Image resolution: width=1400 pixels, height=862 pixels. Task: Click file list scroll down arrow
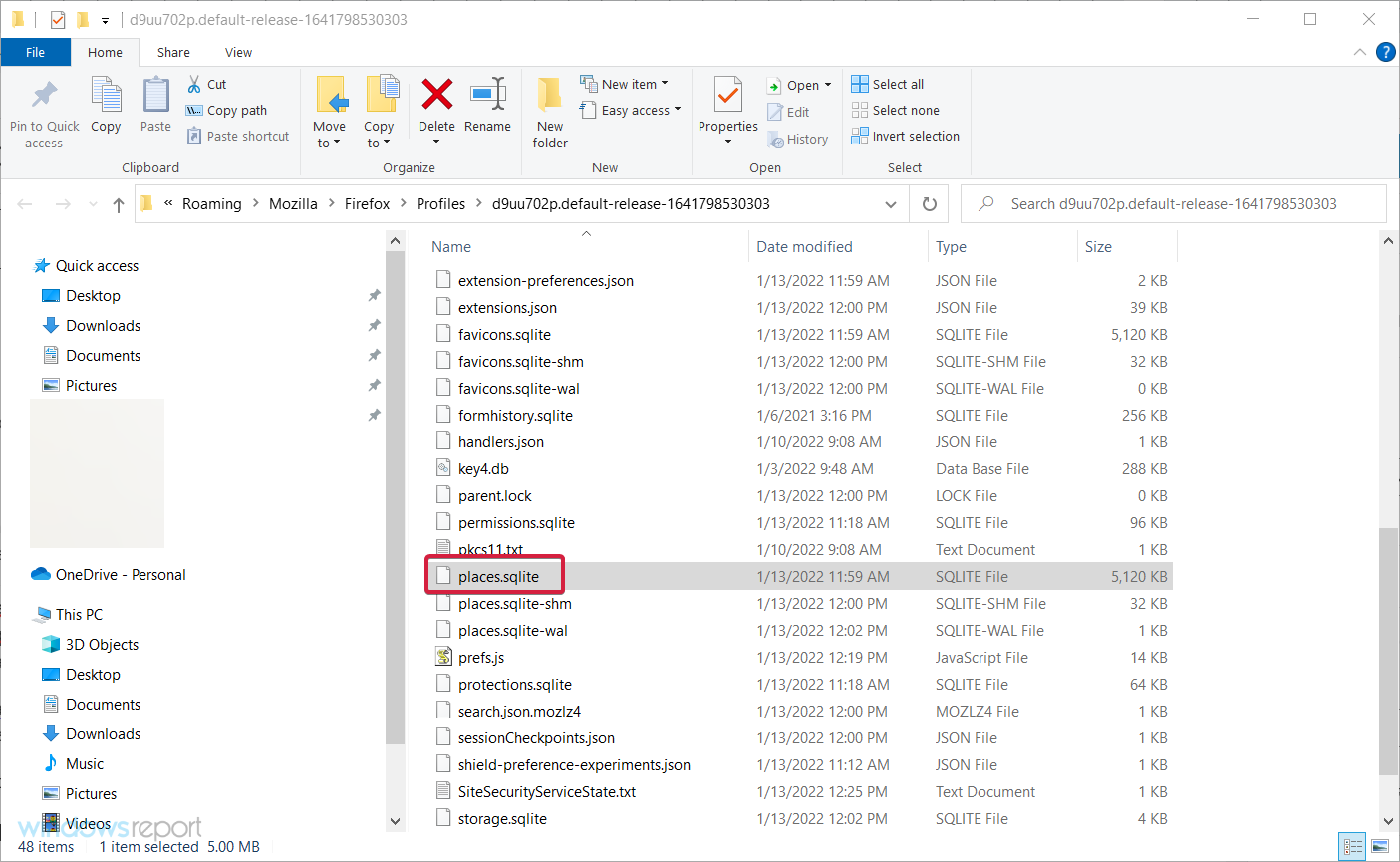1389,822
